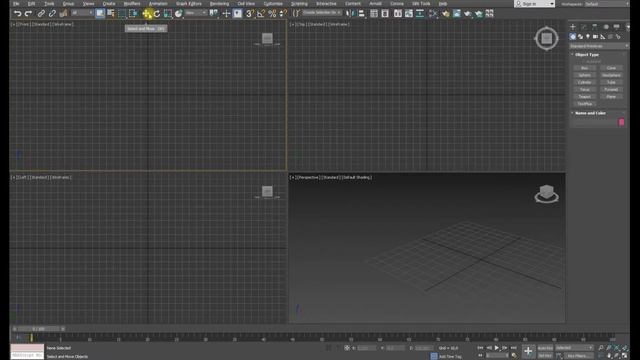Click the Render Production teapot icon
The width and height of the screenshot is (640, 360).
(467, 14)
